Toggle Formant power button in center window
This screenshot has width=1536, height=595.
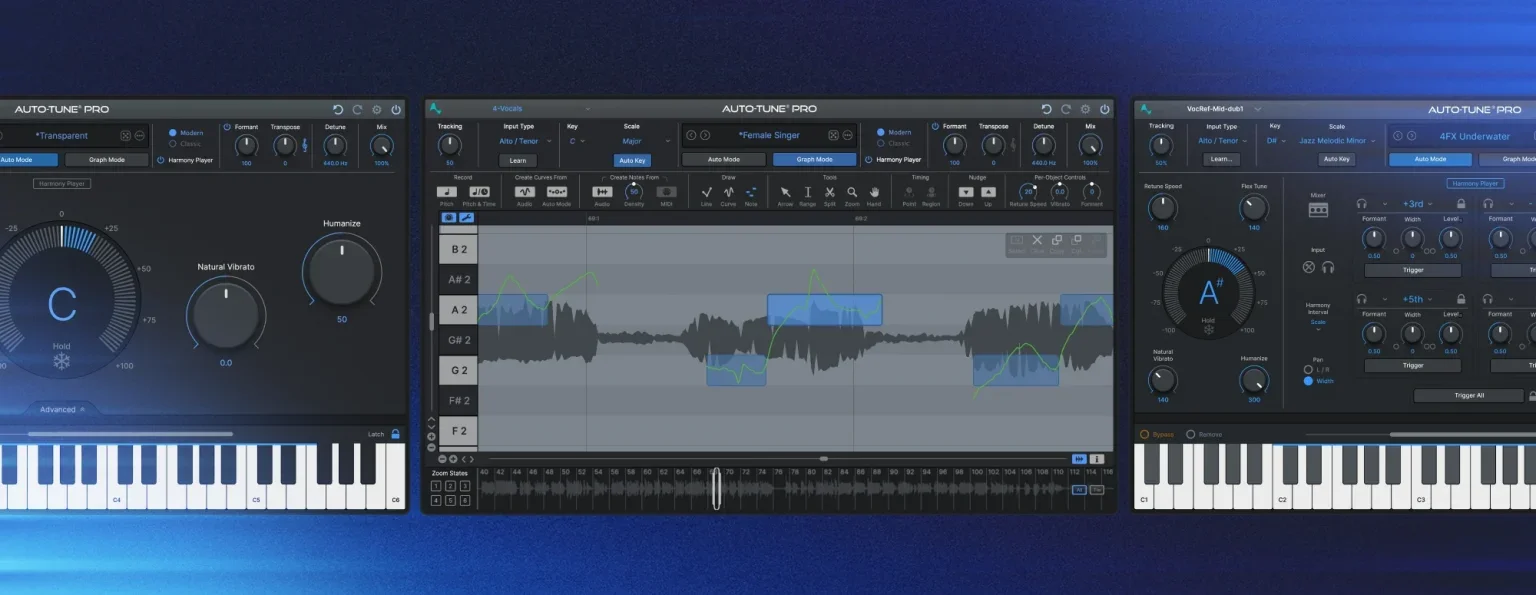(x=935, y=126)
